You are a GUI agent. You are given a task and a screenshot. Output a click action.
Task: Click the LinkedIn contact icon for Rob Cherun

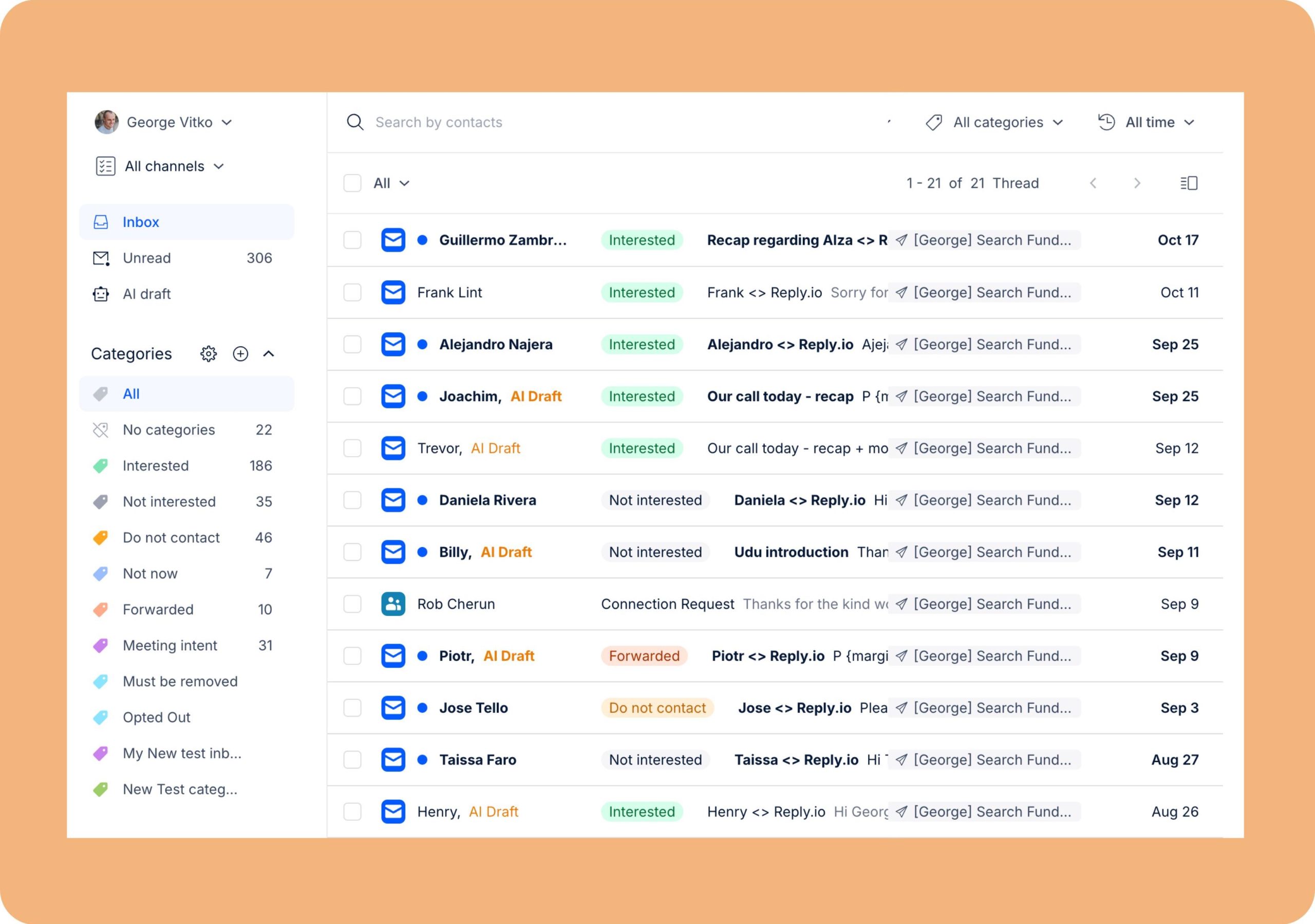click(393, 604)
